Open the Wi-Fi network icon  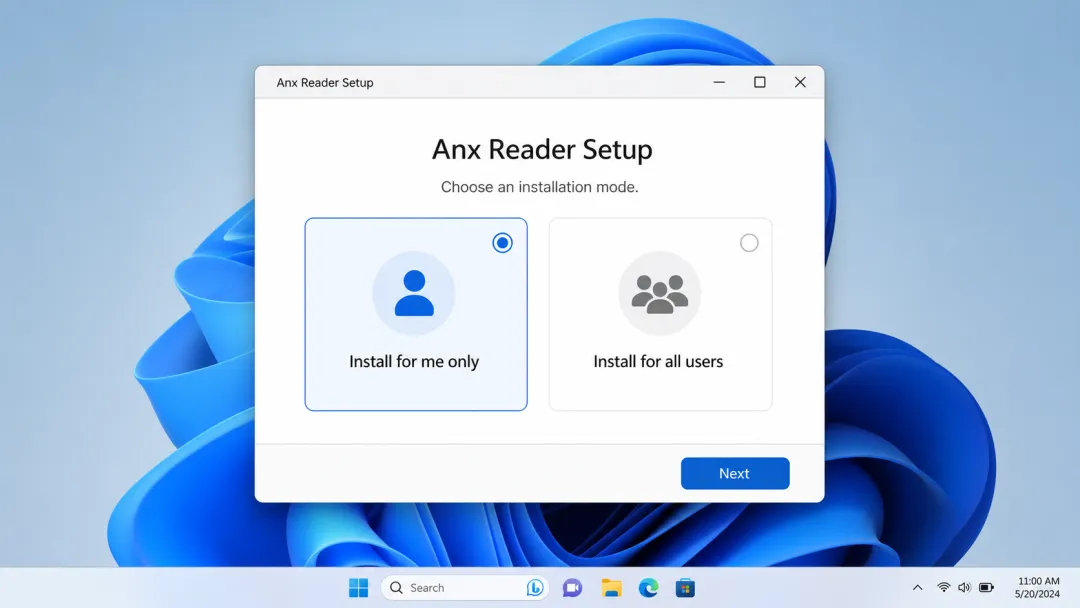point(944,587)
